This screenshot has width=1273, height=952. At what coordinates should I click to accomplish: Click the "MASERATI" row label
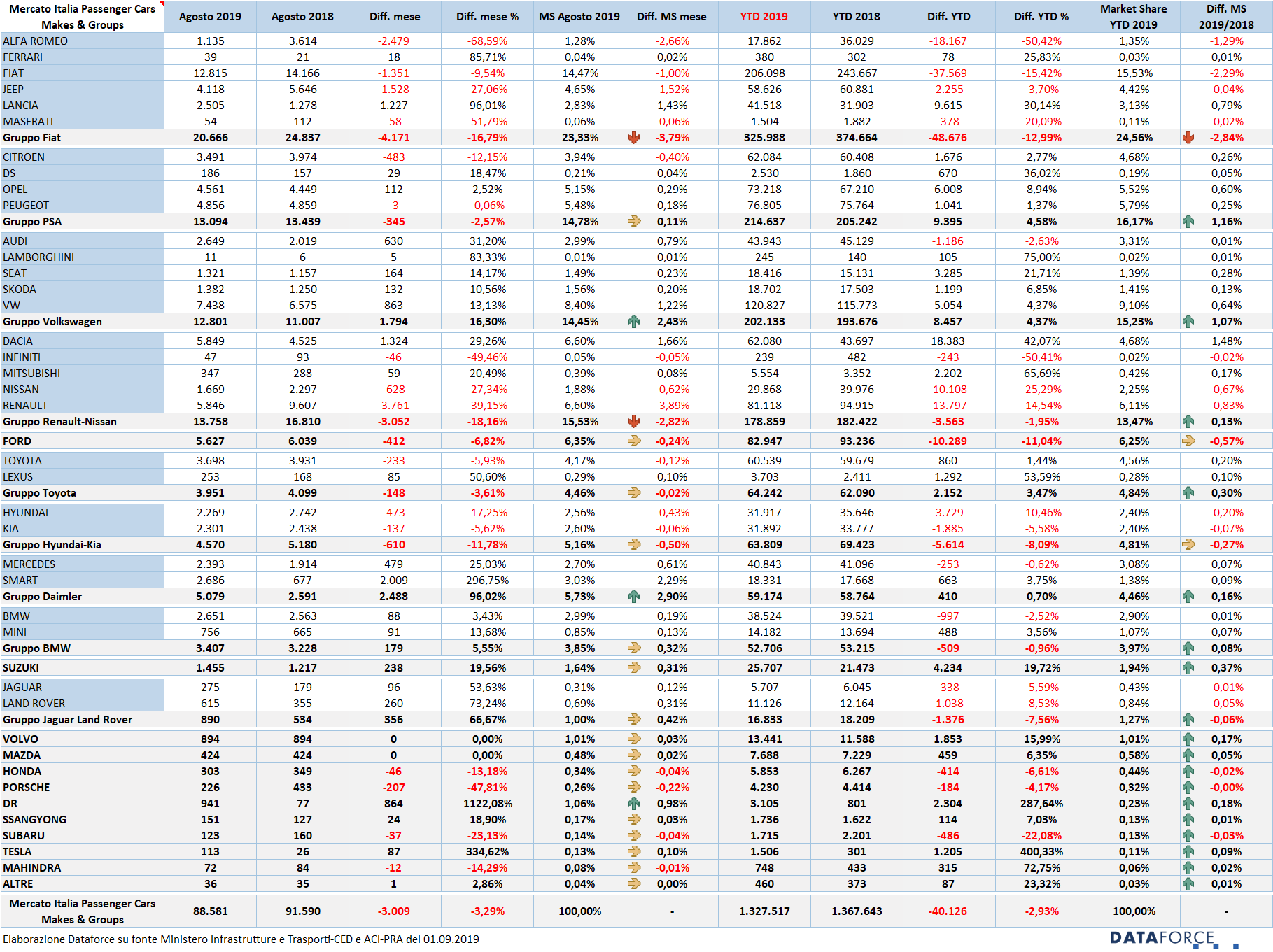[28, 122]
